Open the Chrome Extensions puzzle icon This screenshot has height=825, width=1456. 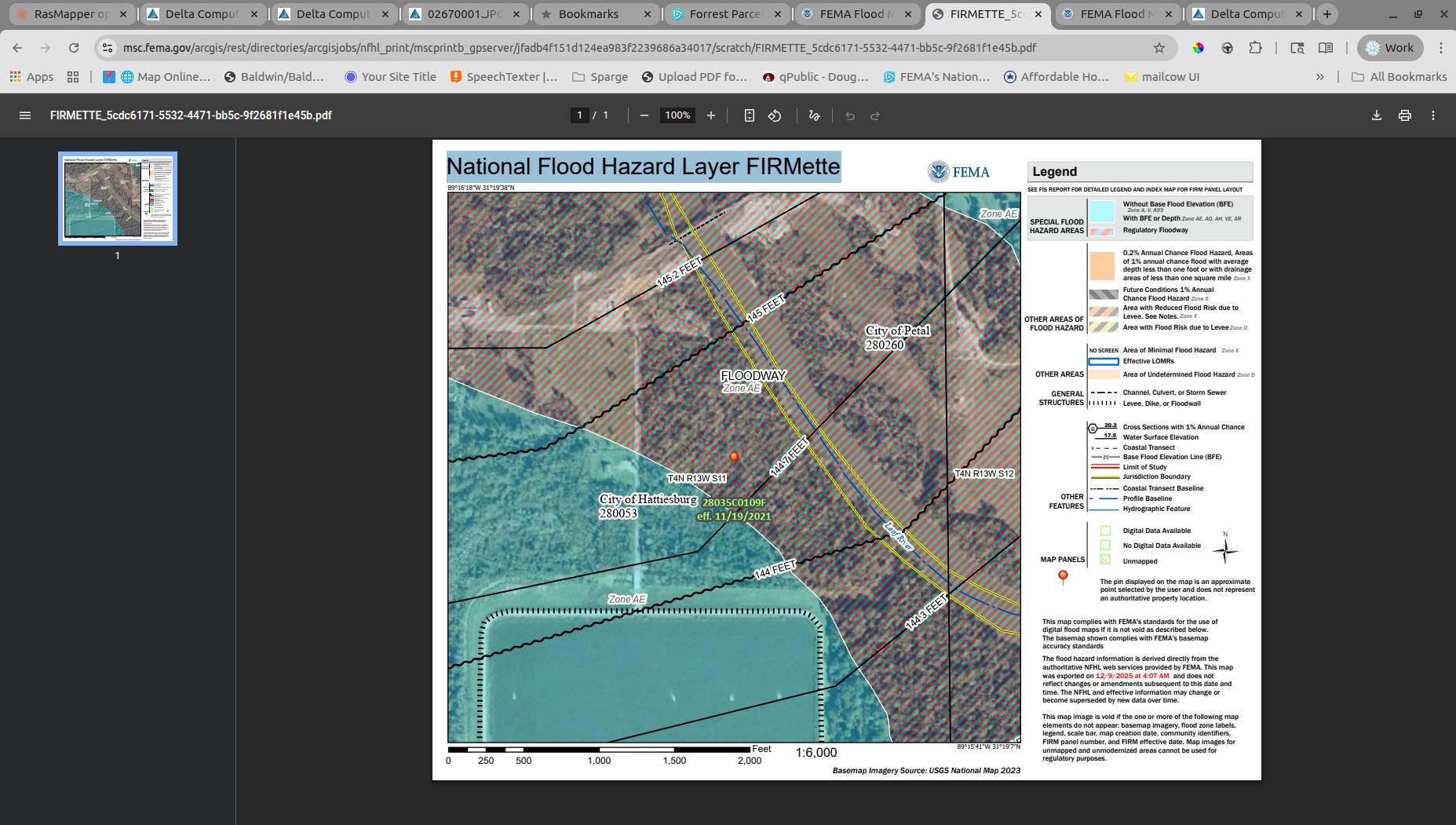[x=1256, y=48]
